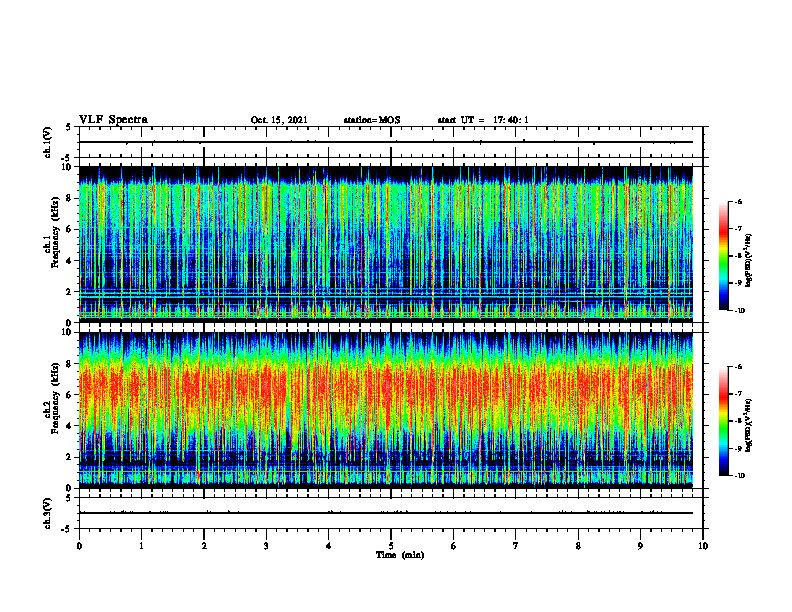This screenshot has height=612, width=792.
Task: Click the "-5" tick on ch.1(V) waveform axis
Action: pyautogui.click(x=68, y=158)
